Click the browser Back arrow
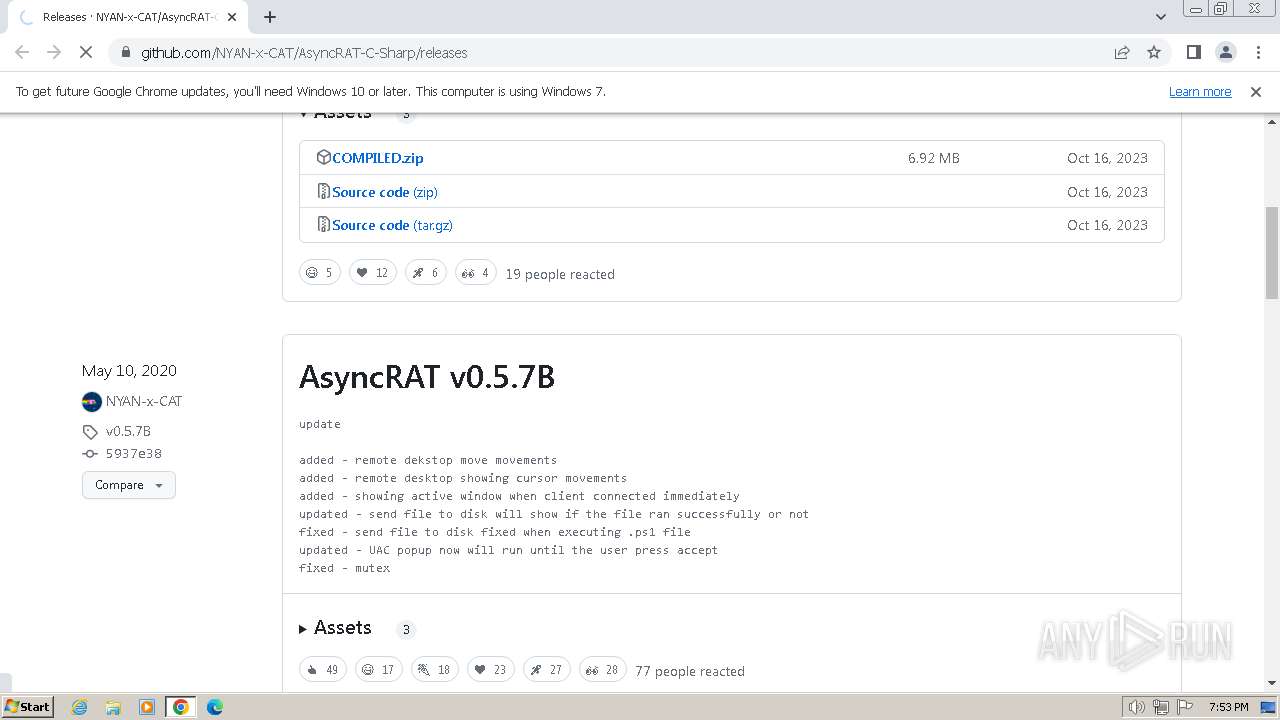 (x=22, y=52)
